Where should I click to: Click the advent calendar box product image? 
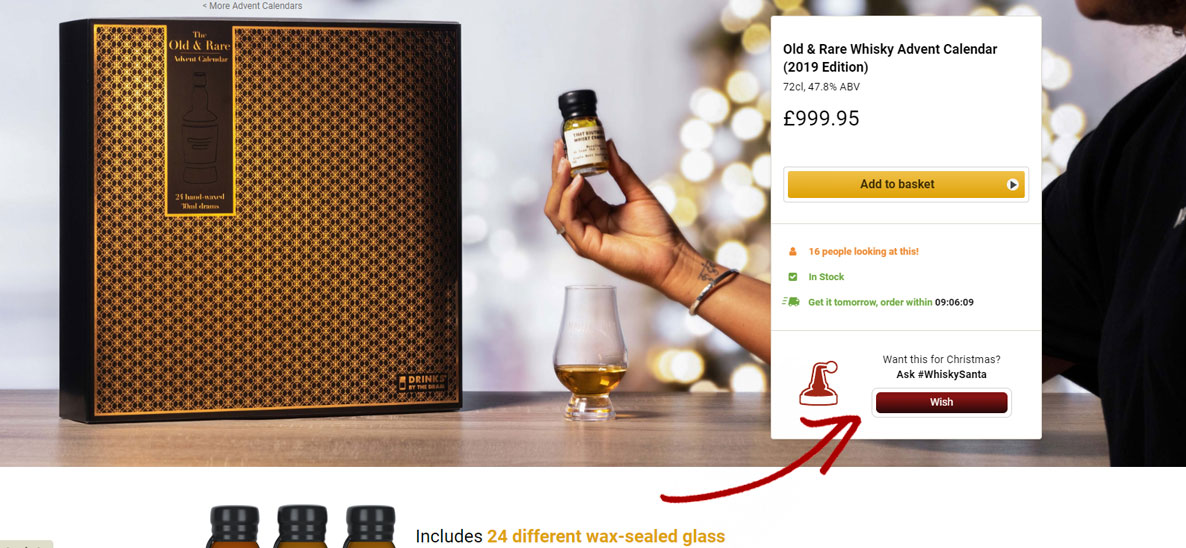click(x=260, y=220)
